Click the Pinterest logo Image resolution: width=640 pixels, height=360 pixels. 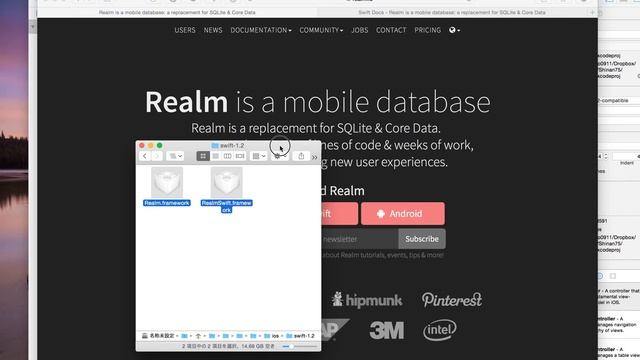tap(452, 300)
